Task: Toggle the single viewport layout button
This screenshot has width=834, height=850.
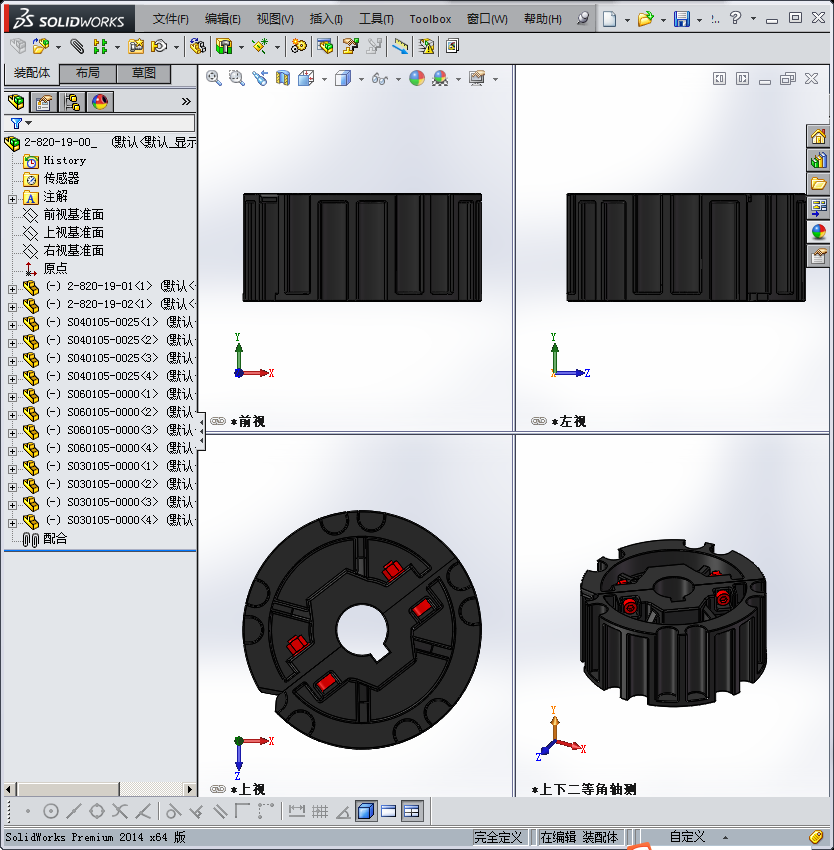Action: (389, 811)
